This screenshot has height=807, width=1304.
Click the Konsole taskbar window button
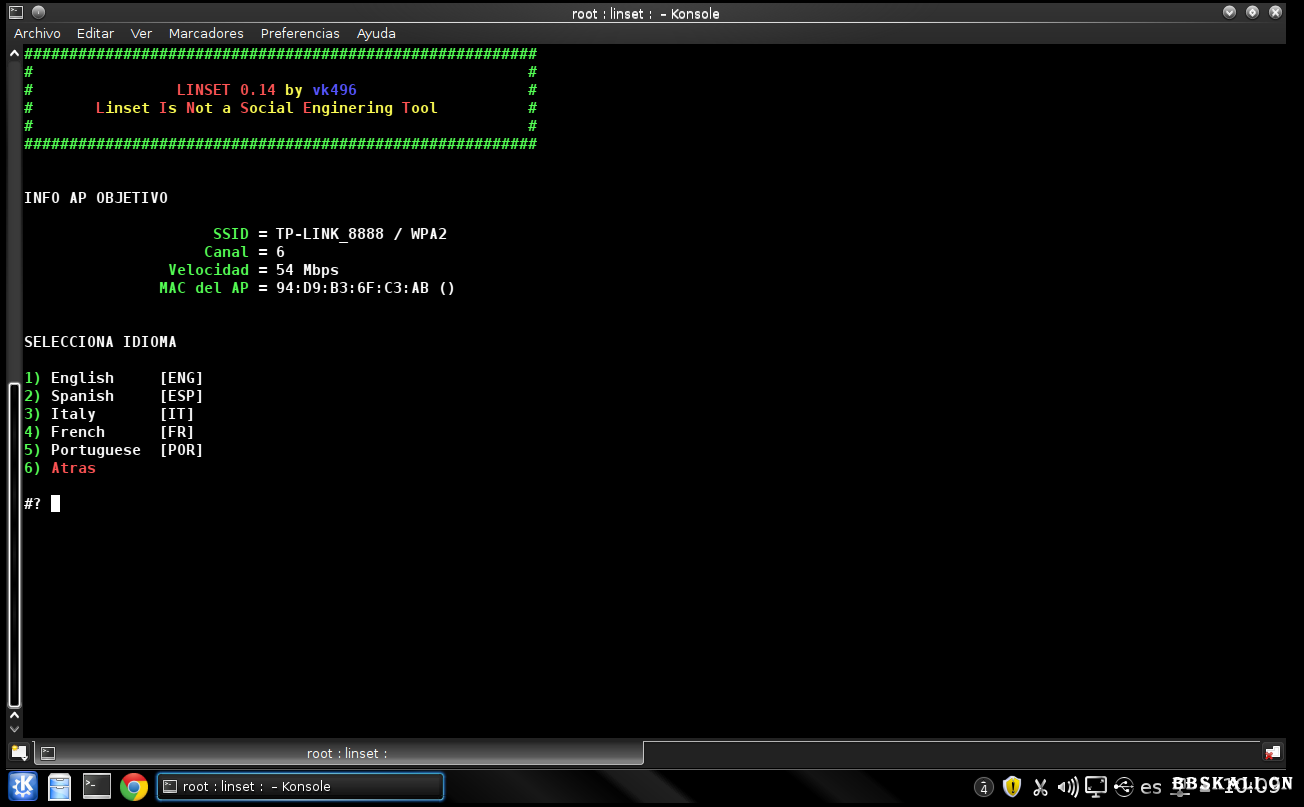point(300,787)
